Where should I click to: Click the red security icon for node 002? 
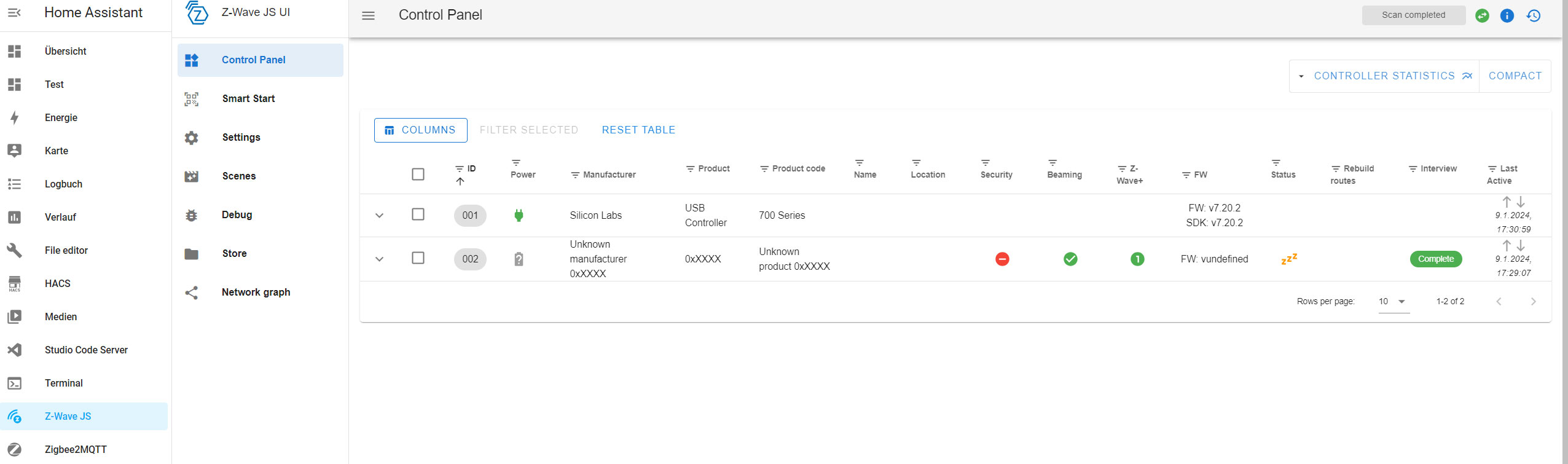click(x=1002, y=259)
